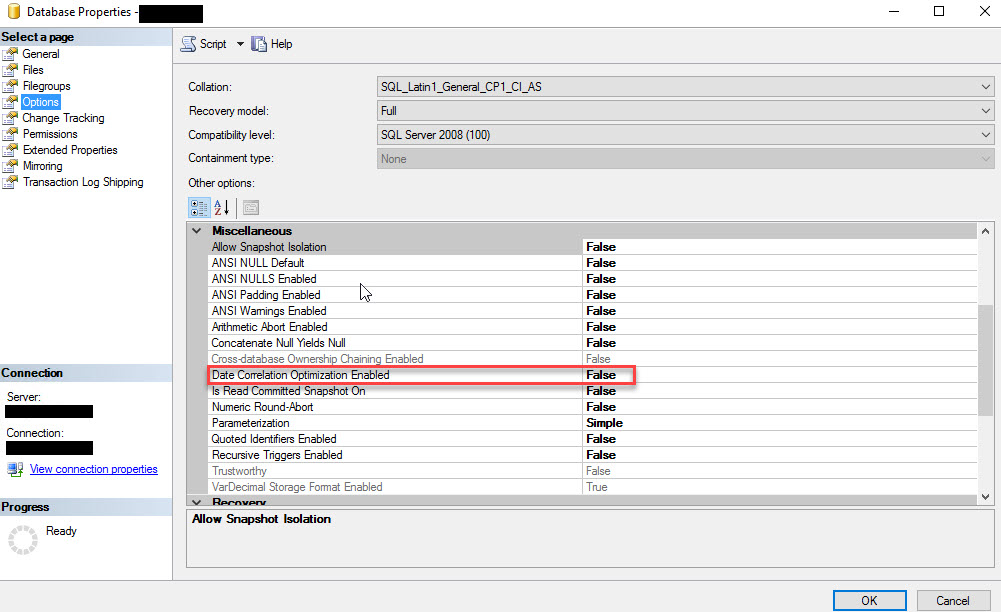Open the Collation dropdown
This screenshot has width=1001, height=612.
(685, 87)
